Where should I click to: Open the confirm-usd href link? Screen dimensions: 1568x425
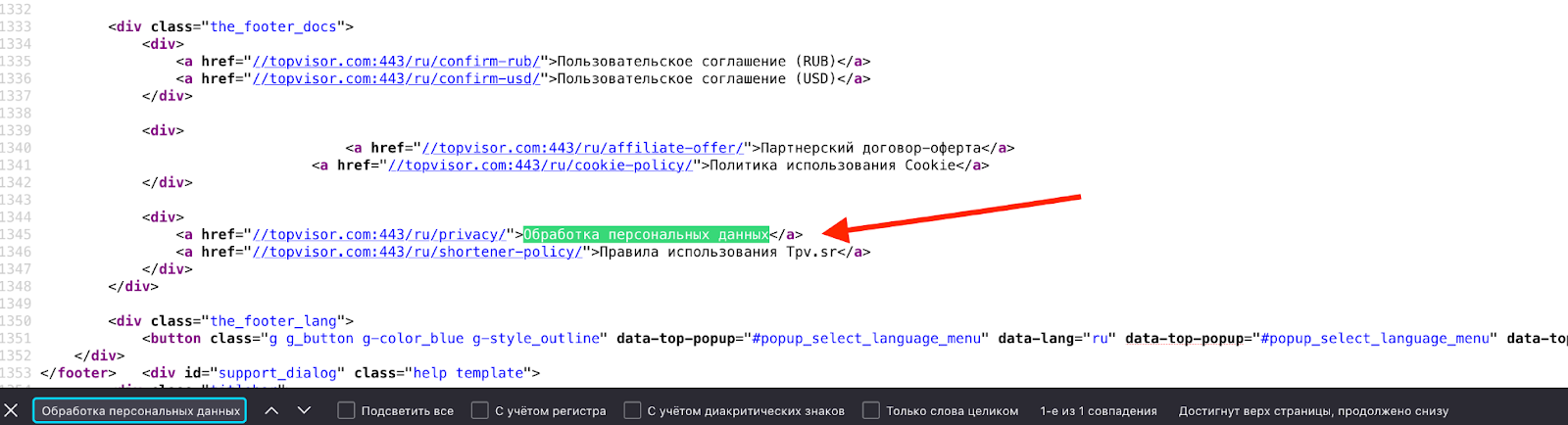(396, 79)
